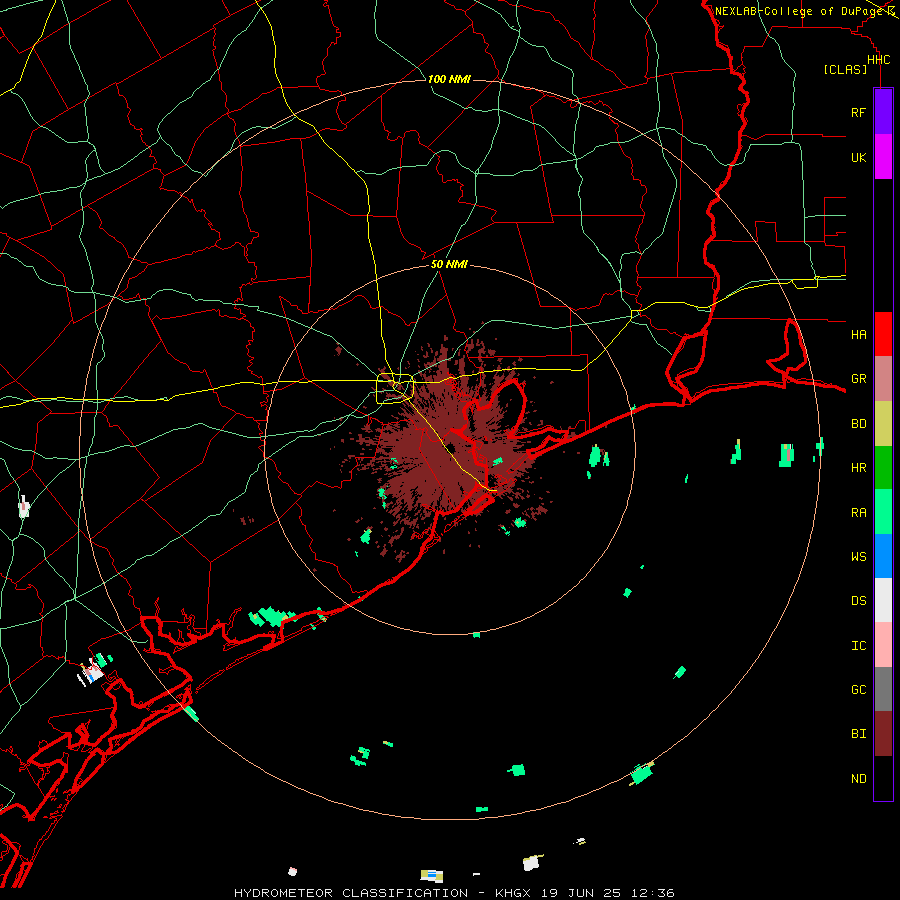Click the 'HR' legend label

[858, 468]
